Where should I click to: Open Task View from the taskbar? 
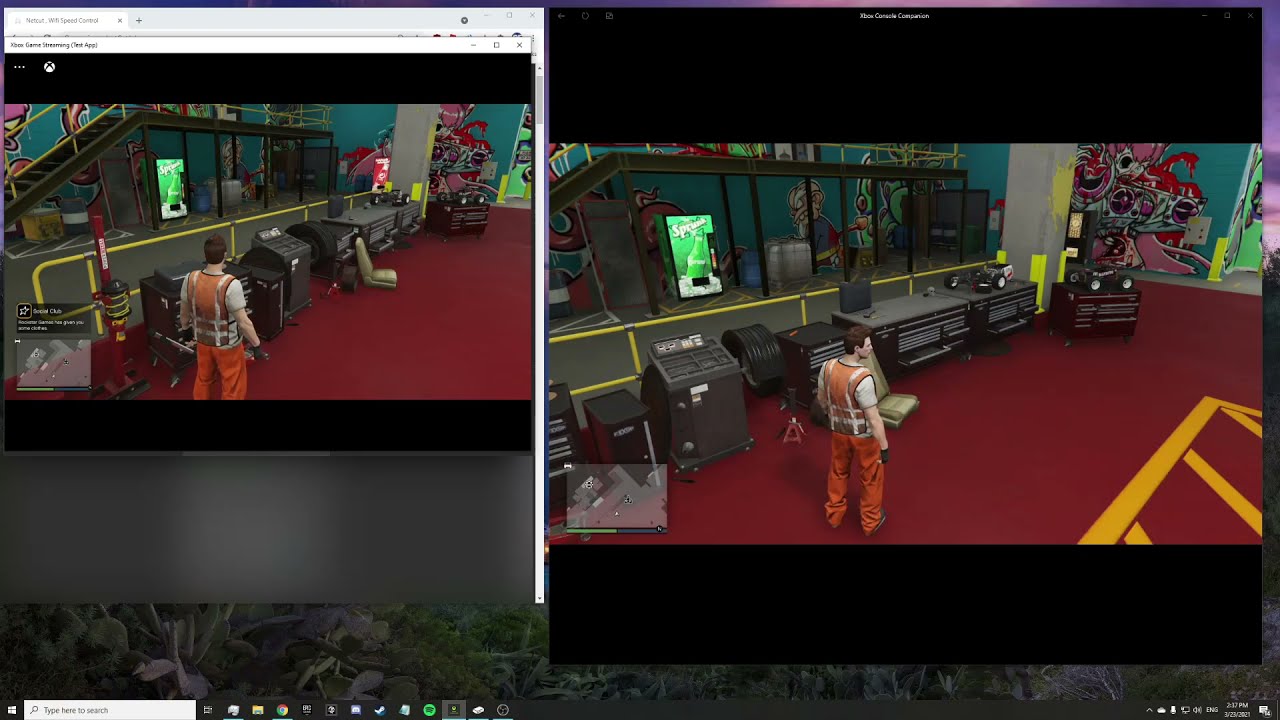tap(208, 710)
